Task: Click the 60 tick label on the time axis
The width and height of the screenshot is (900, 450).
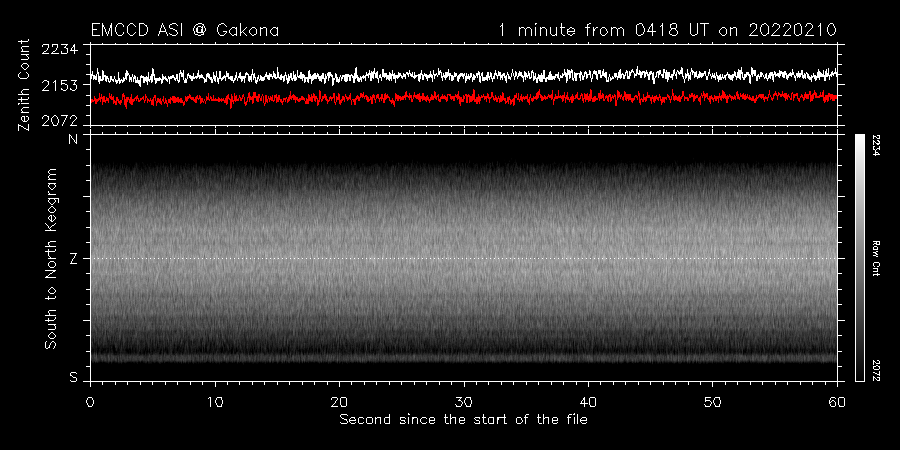Action: 837,401
